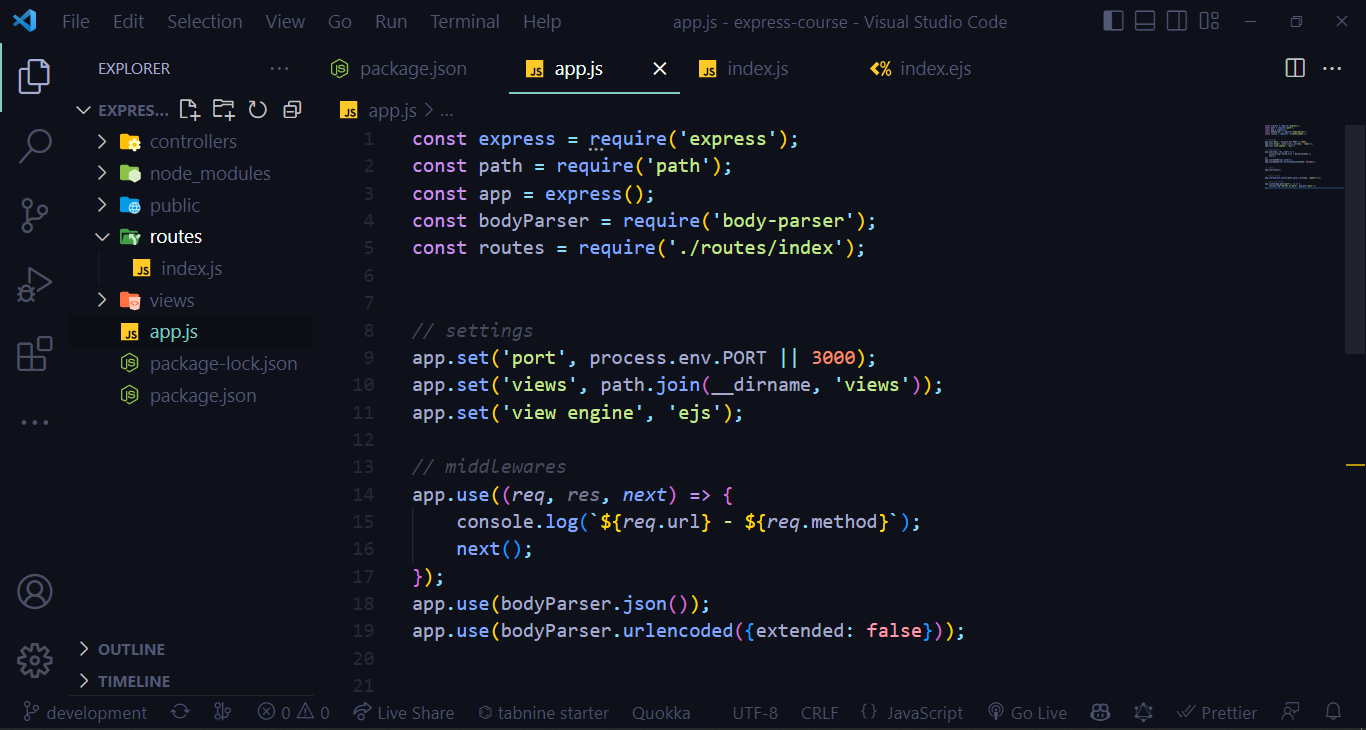The height and width of the screenshot is (730, 1366).
Task: Start a Live Share session
Action: (x=403, y=712)
